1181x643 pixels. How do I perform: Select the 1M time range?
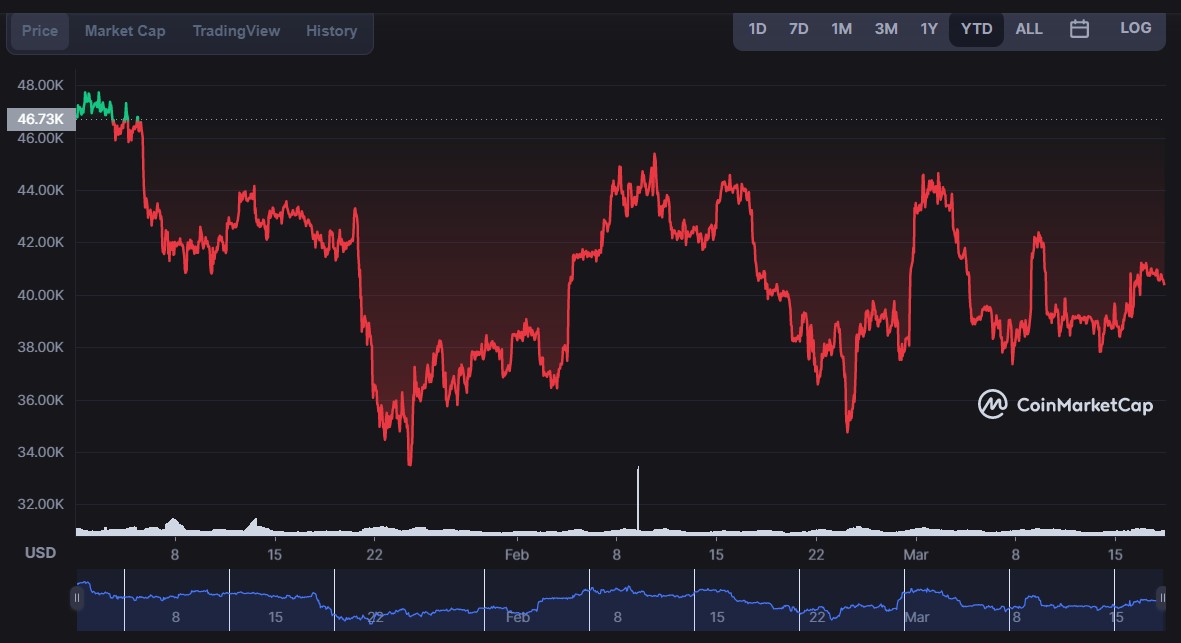pos(841,29)
